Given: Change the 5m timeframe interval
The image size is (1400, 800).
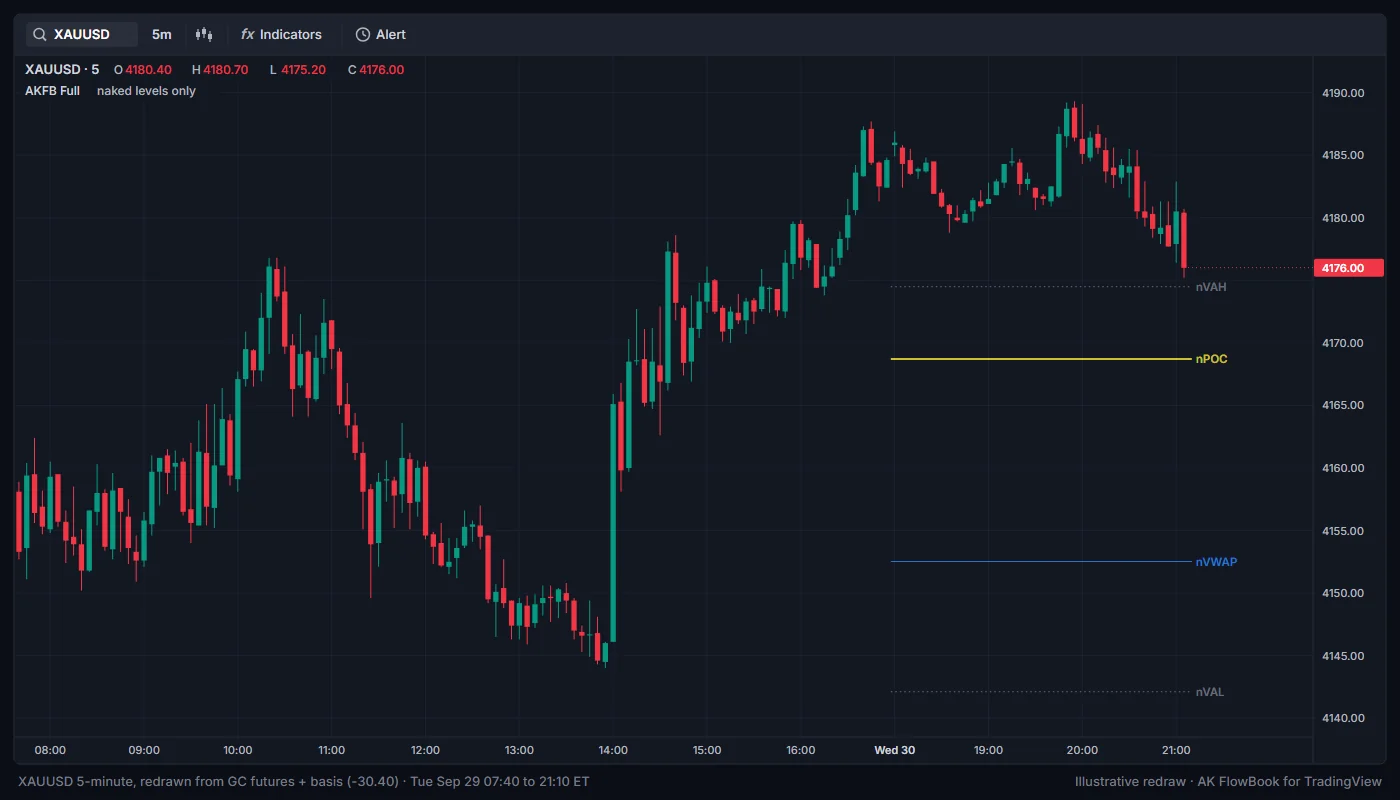Looking at the screenshot, I should [x=161, y=34].
